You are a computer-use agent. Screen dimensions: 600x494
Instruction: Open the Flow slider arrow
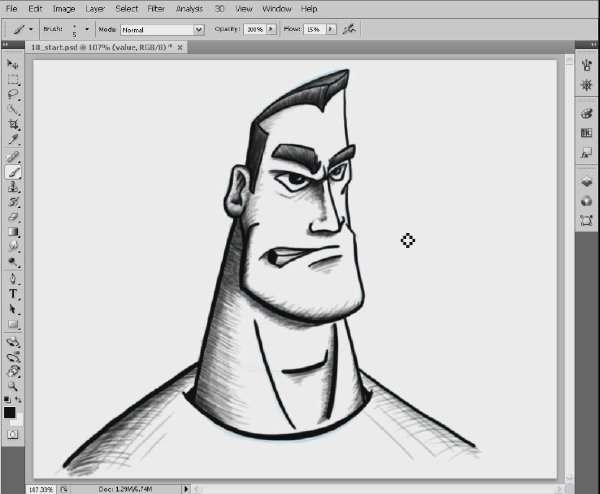tap(331, 29)
